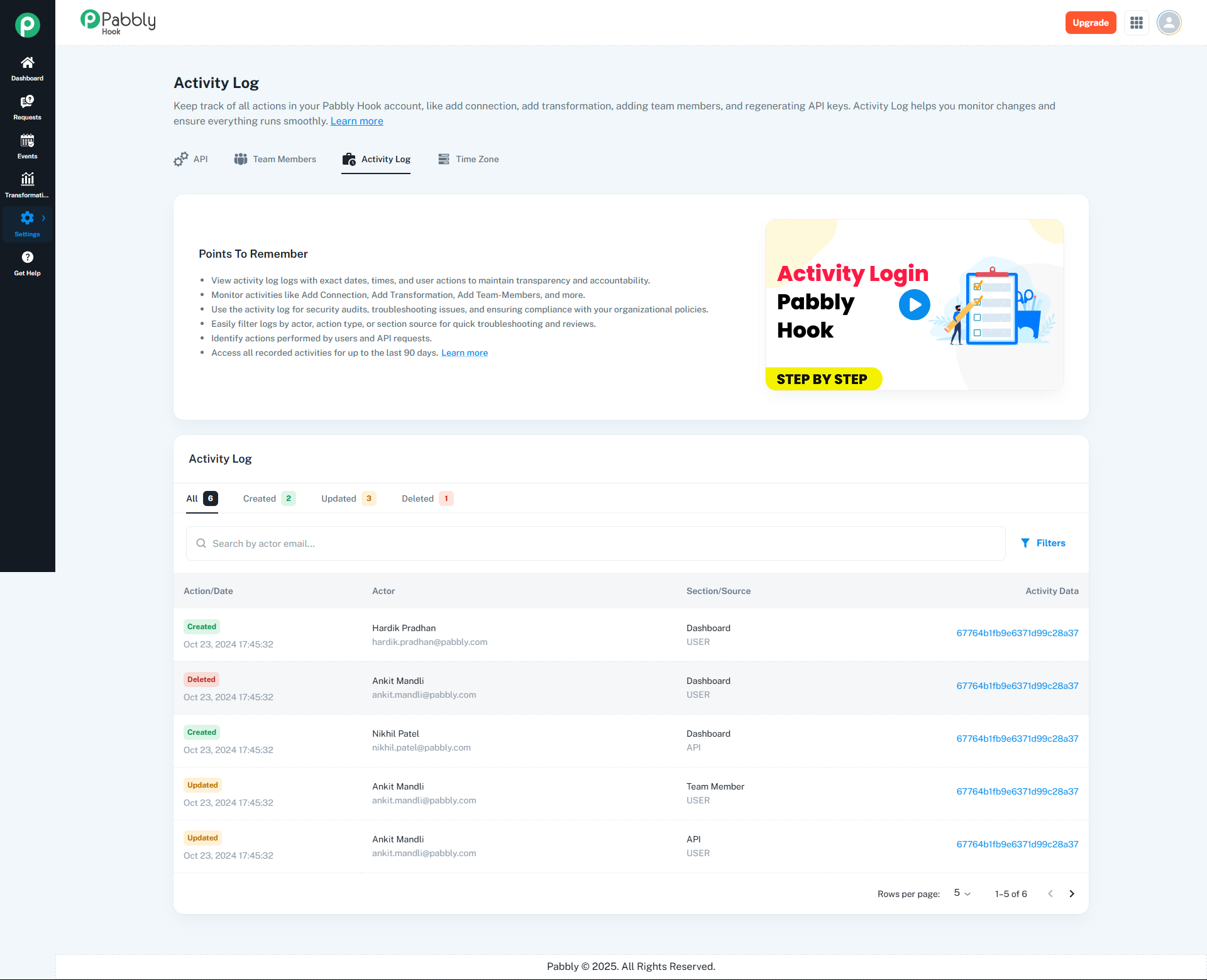This screenshot has width=1207, height=980.
Task: Go to the next page of logs
Action: [x=1072, y=894]
